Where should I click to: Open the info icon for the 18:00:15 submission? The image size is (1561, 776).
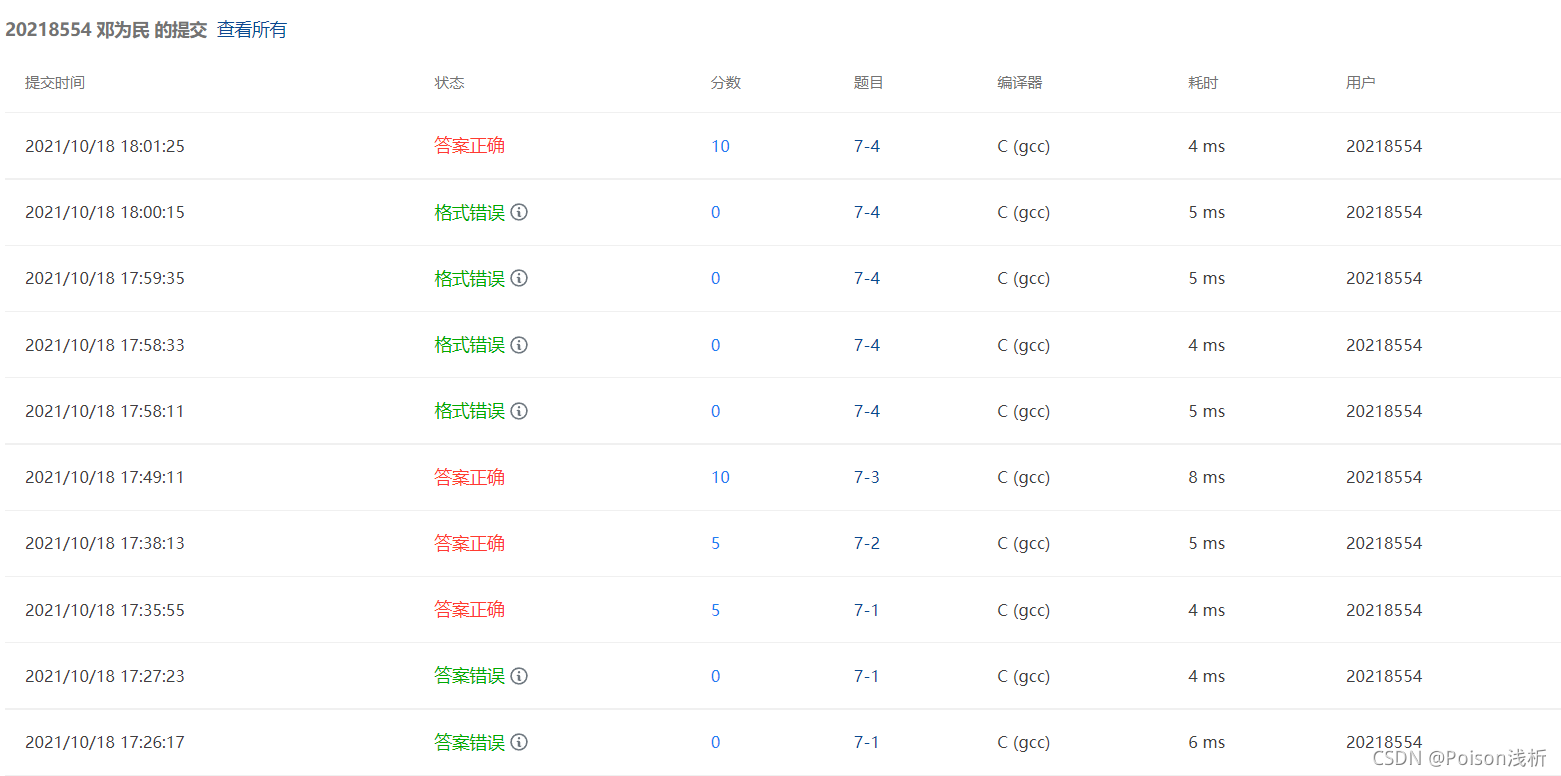(x=519, y=212)
